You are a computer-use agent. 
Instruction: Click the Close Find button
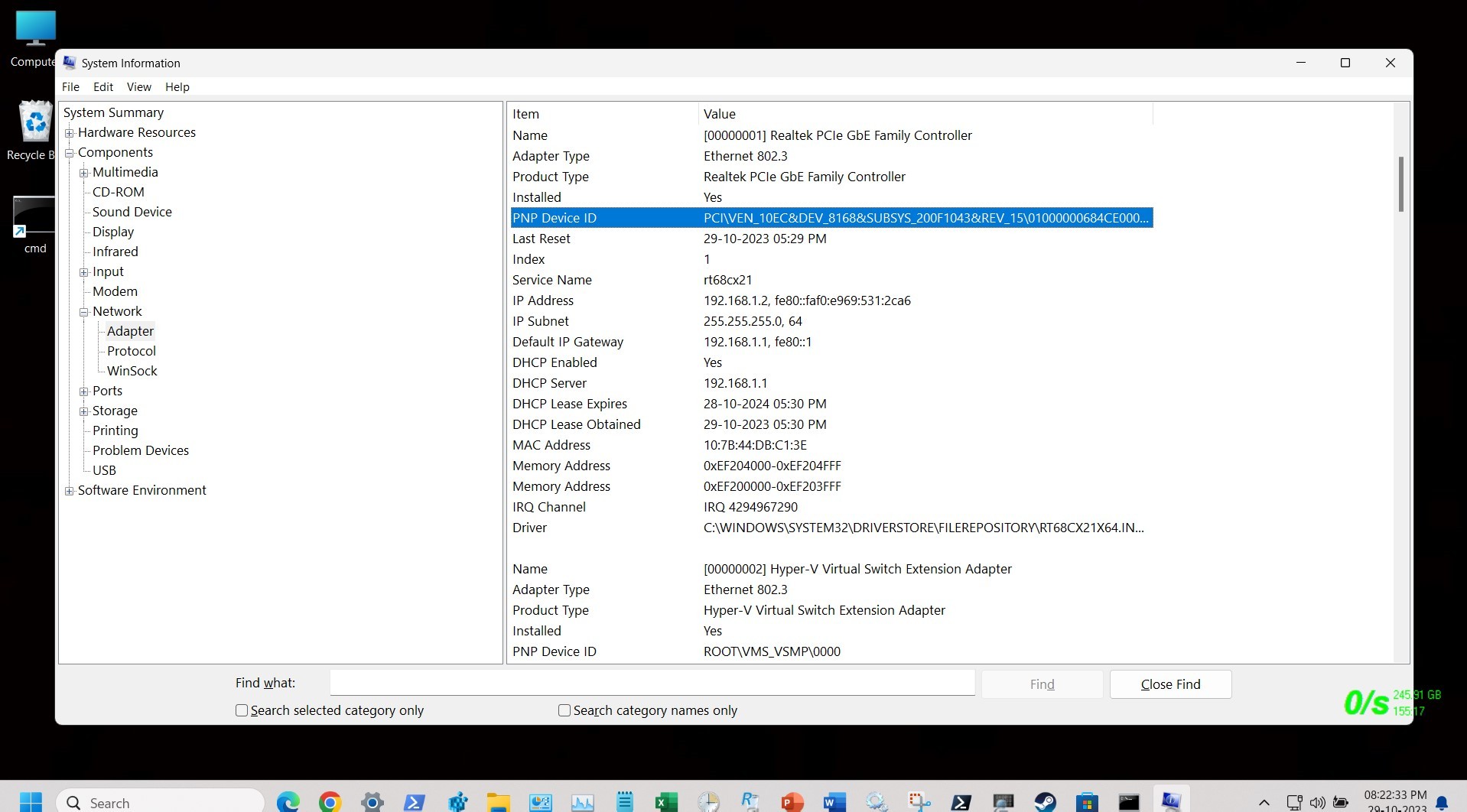1170,684
